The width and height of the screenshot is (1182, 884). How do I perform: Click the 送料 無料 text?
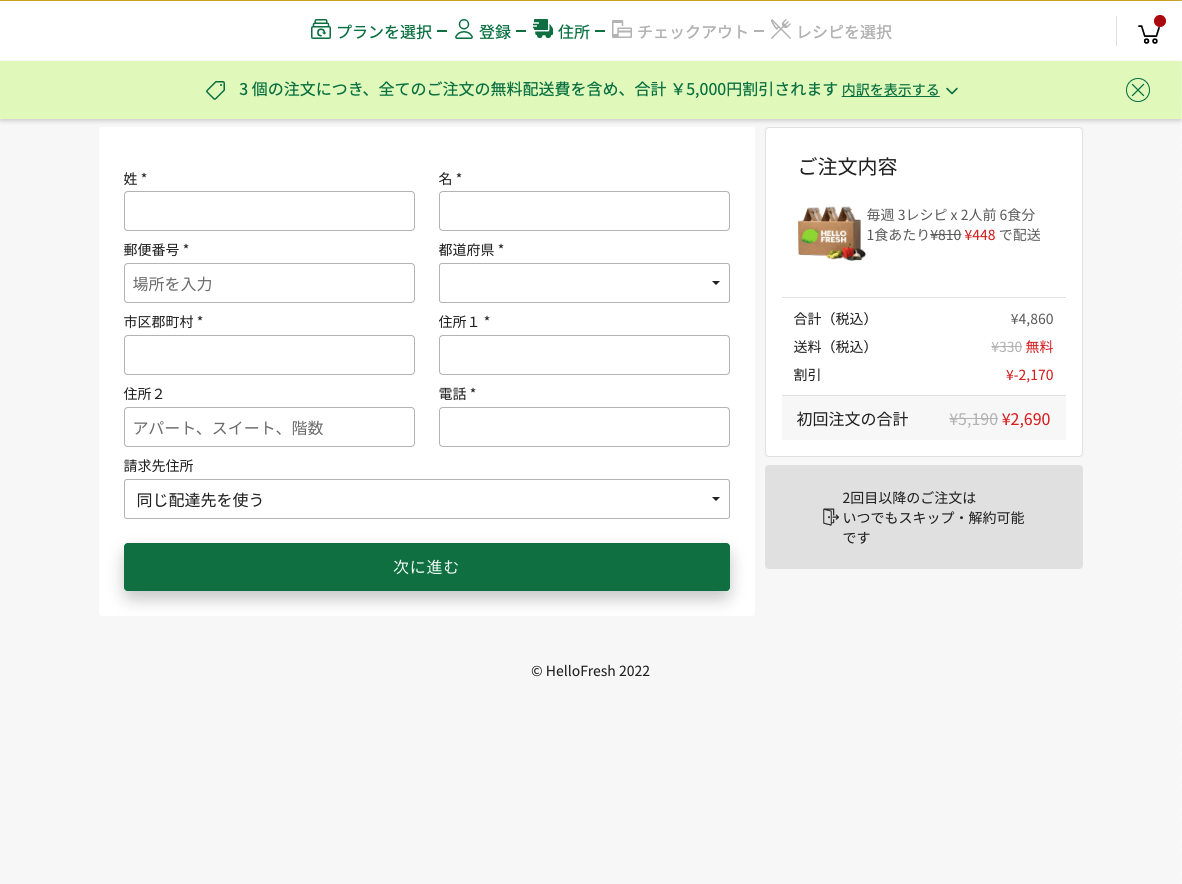[1039, 347]
